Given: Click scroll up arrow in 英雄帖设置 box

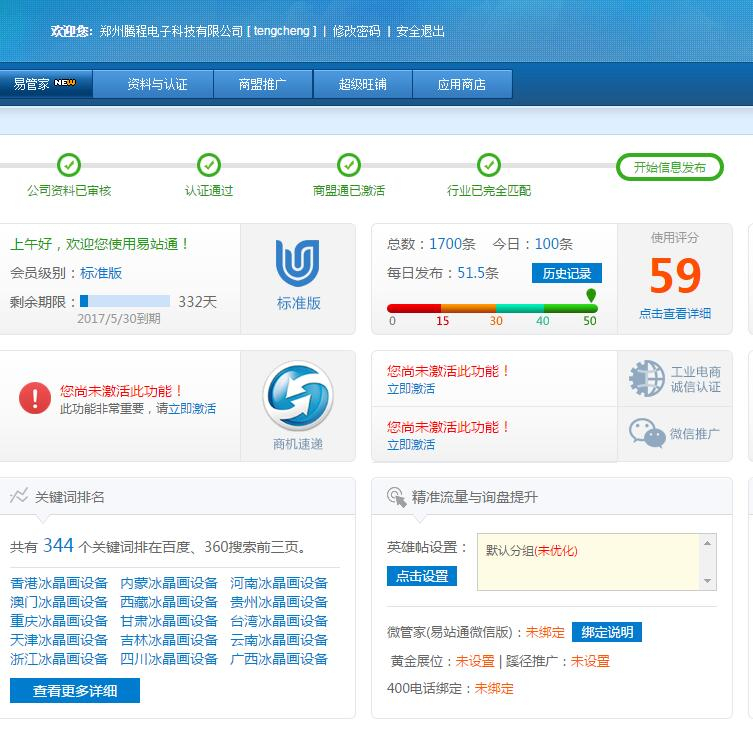Looking at the screenshot, I should [x=707, y=543].
